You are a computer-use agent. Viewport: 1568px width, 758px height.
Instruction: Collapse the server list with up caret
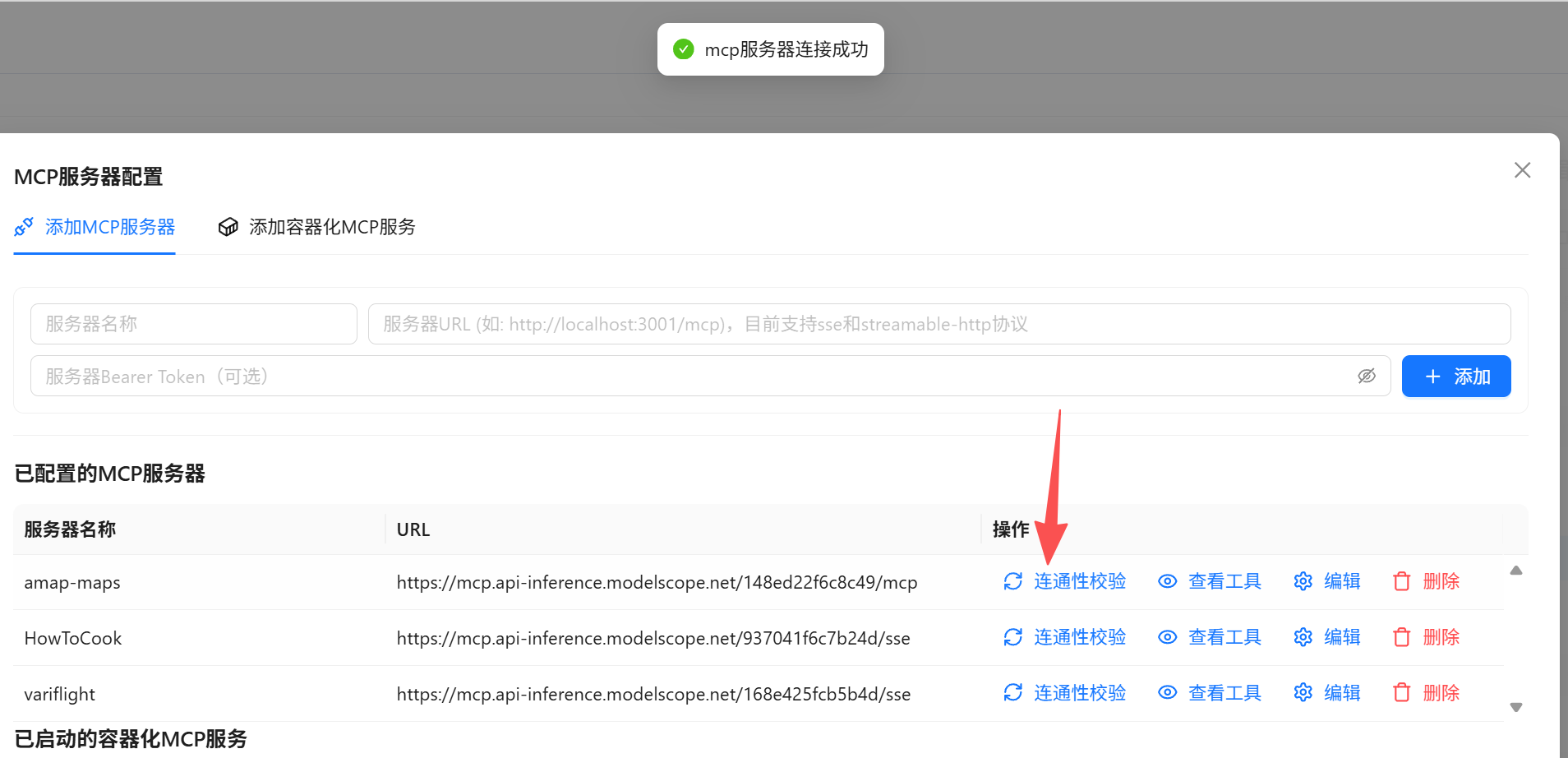1516,570
